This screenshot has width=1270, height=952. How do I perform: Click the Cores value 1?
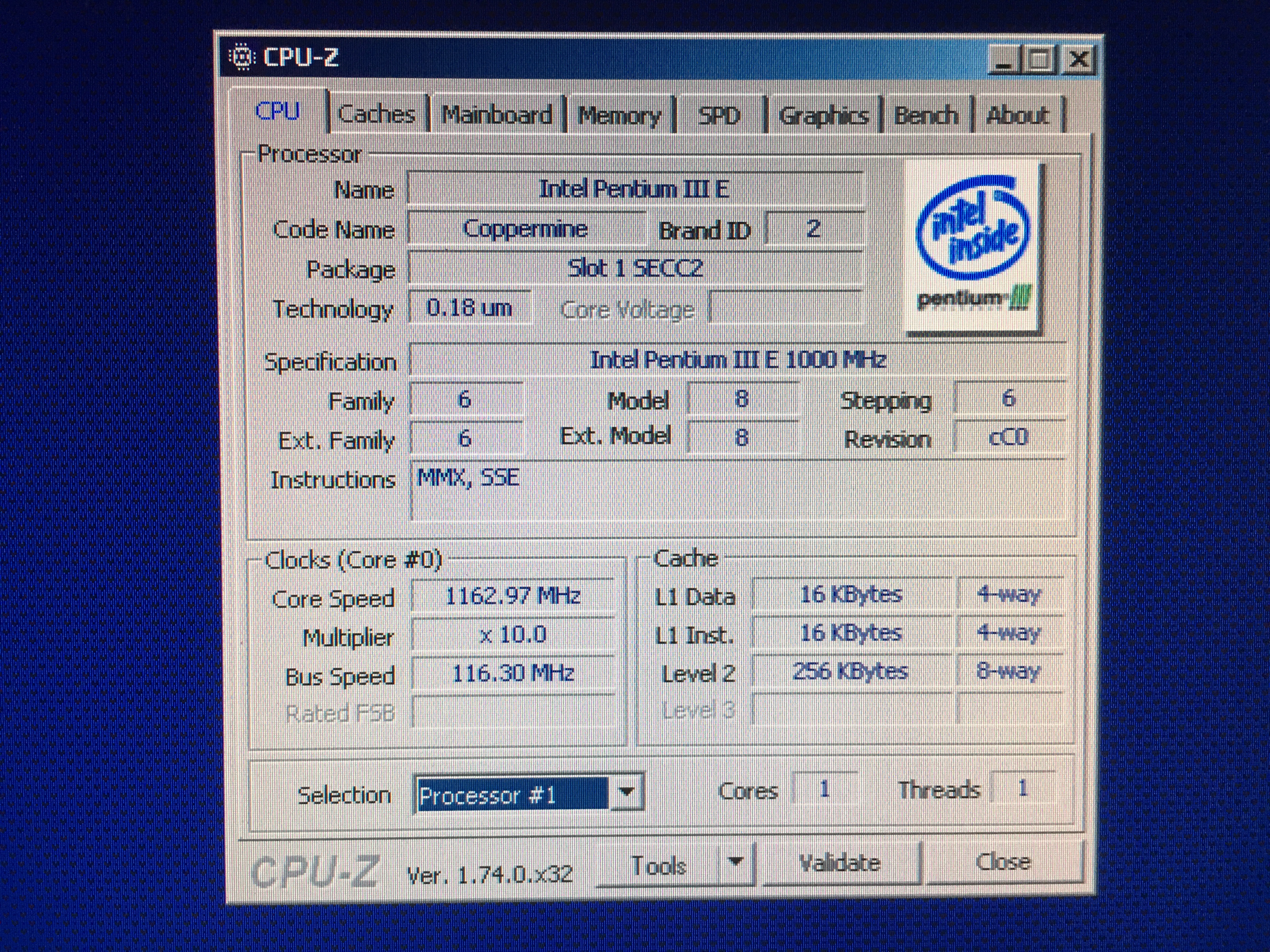point(825,789)
